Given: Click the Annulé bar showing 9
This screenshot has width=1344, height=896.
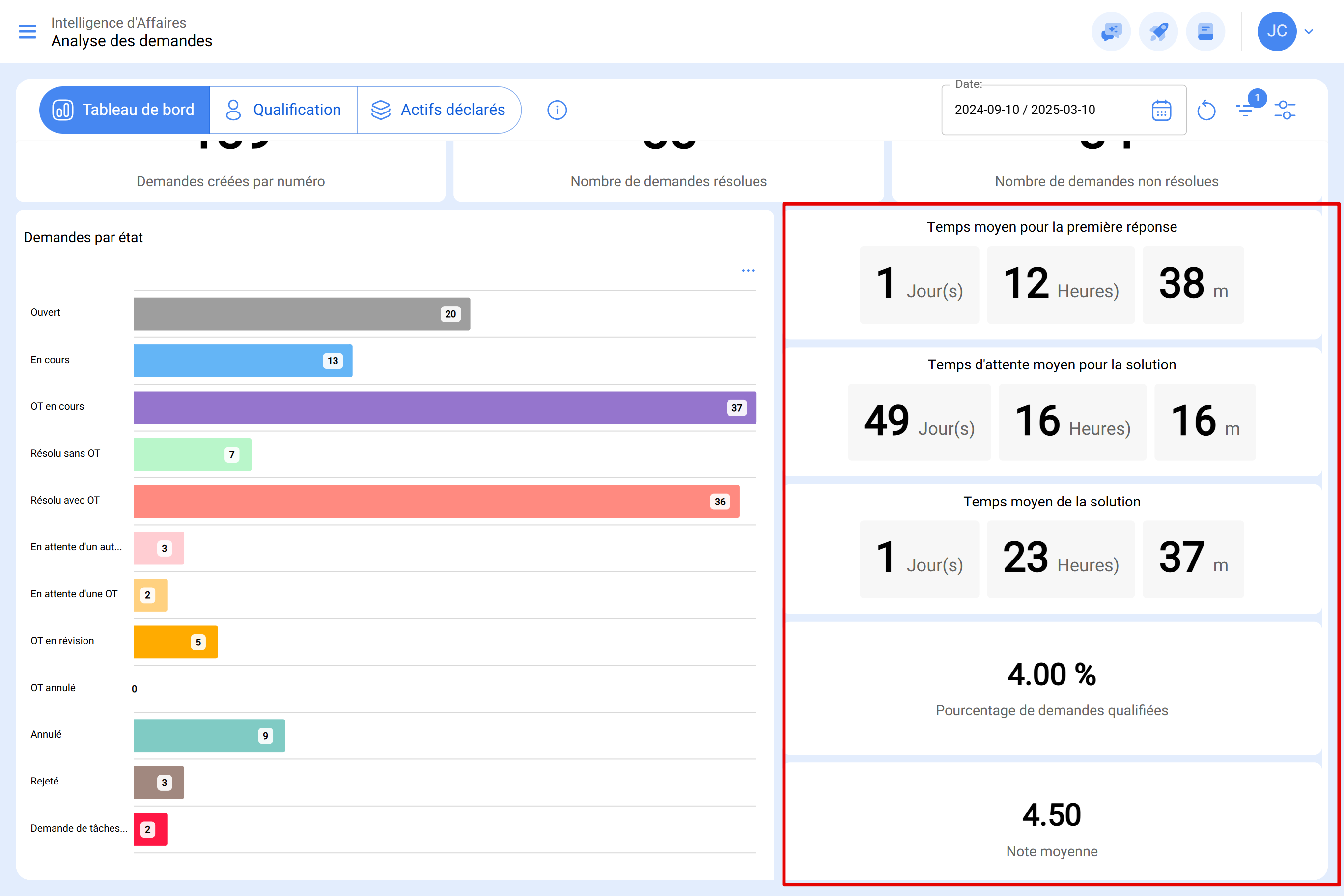Looking at the screenshot, I should point(209,735).
